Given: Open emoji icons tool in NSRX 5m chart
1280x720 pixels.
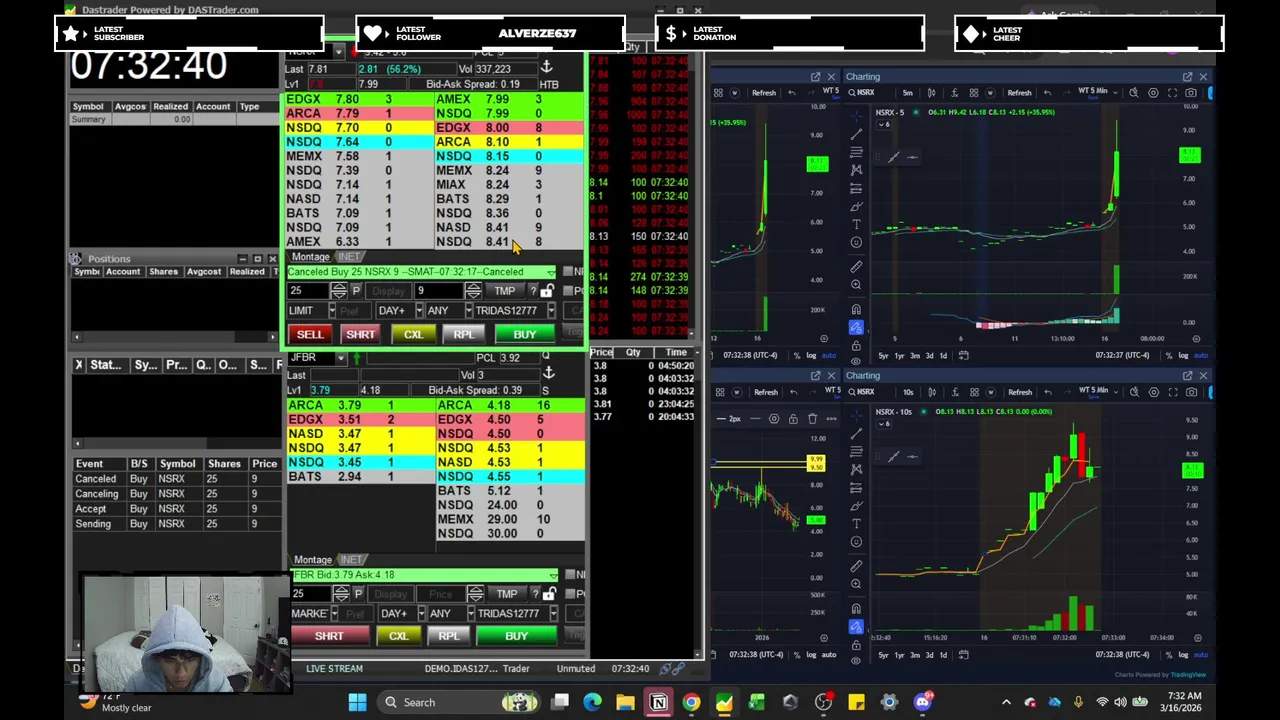Looking at the screenshot, I should point(856,242).
